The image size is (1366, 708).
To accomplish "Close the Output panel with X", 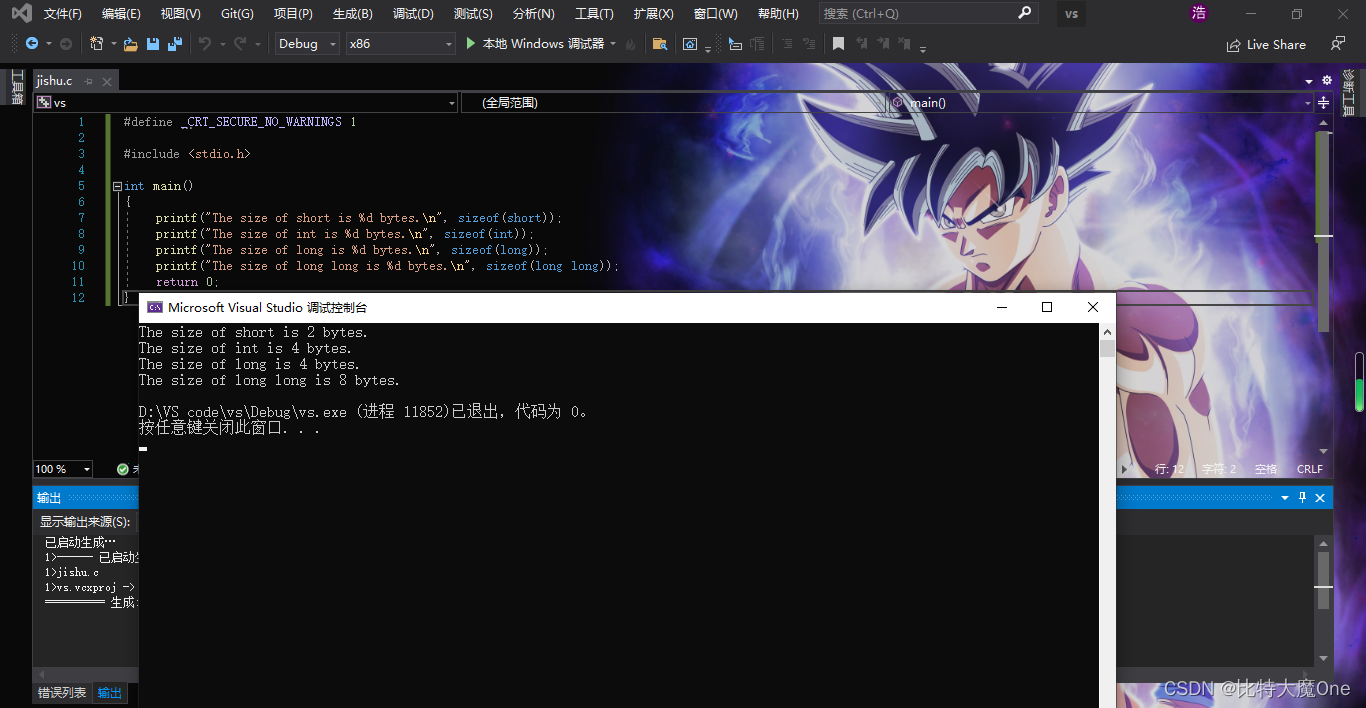I will pos(1320,497).
